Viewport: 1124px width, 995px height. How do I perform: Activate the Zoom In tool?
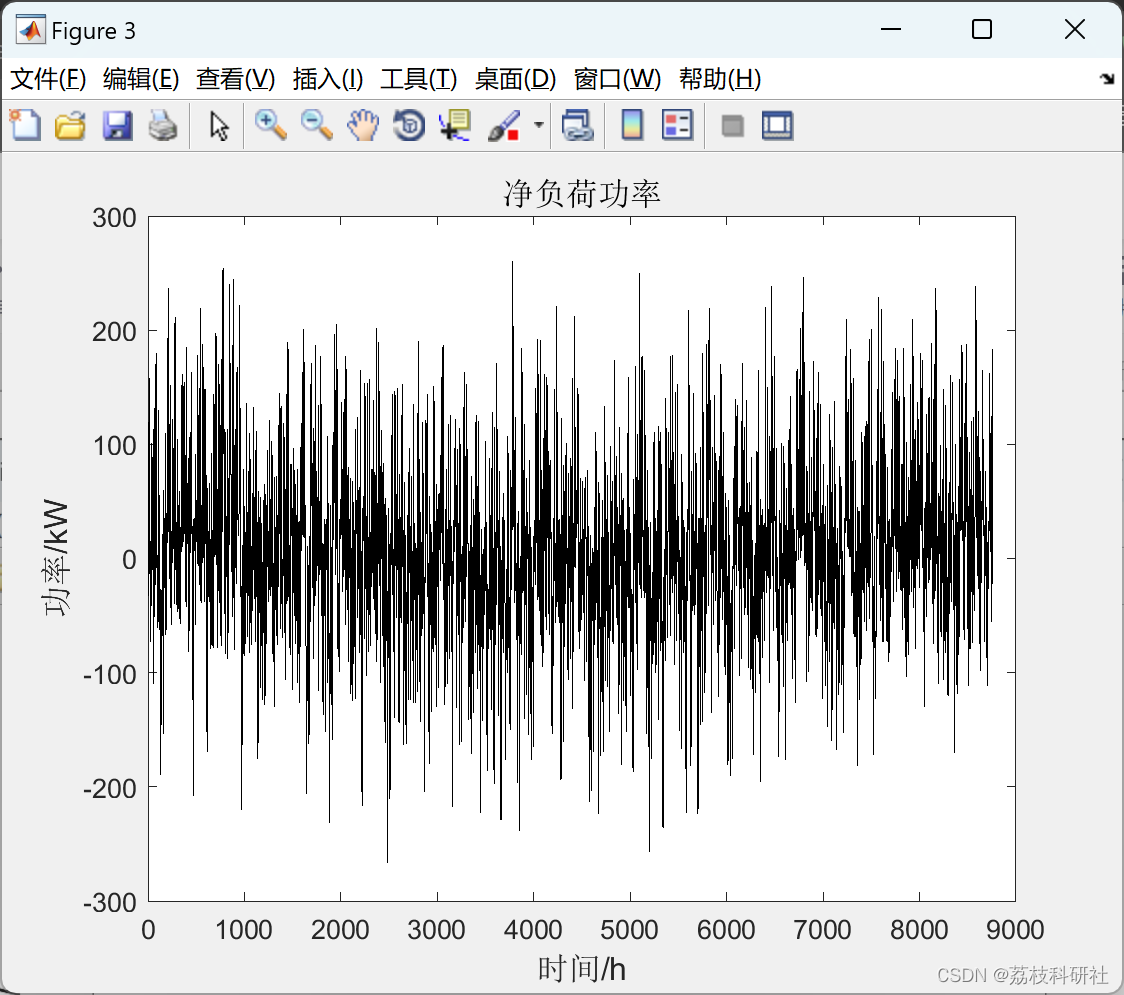pos(270,125)
